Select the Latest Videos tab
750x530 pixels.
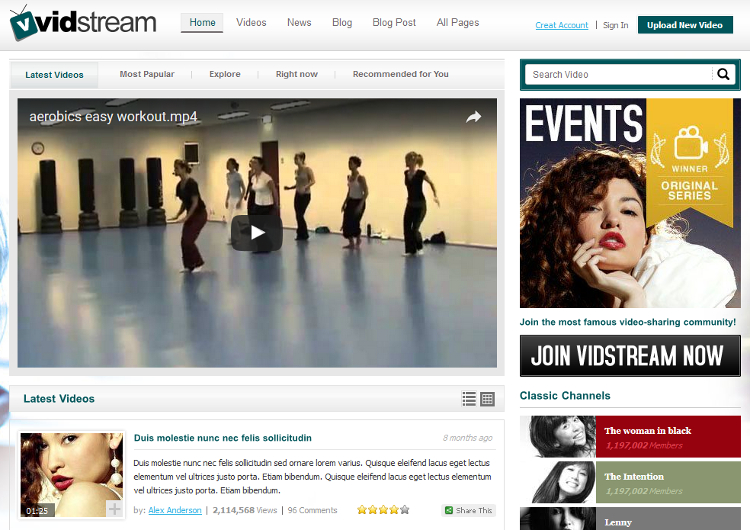[x=54, y=75]
